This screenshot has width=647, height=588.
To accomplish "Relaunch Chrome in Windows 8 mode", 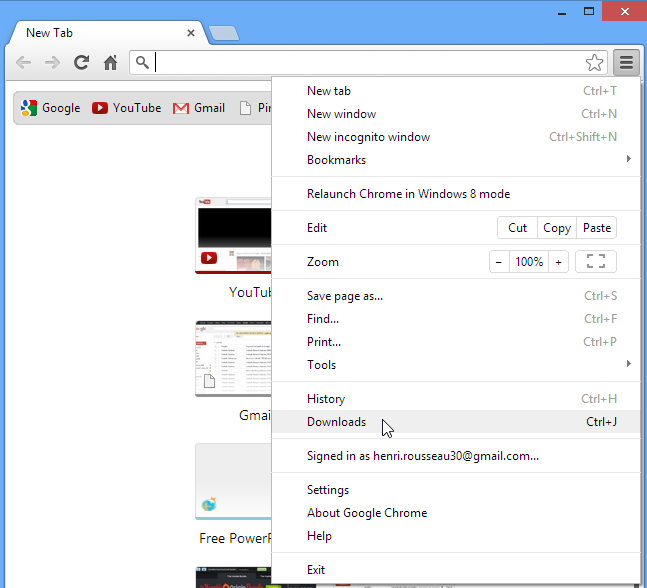I will coord(456,194).
